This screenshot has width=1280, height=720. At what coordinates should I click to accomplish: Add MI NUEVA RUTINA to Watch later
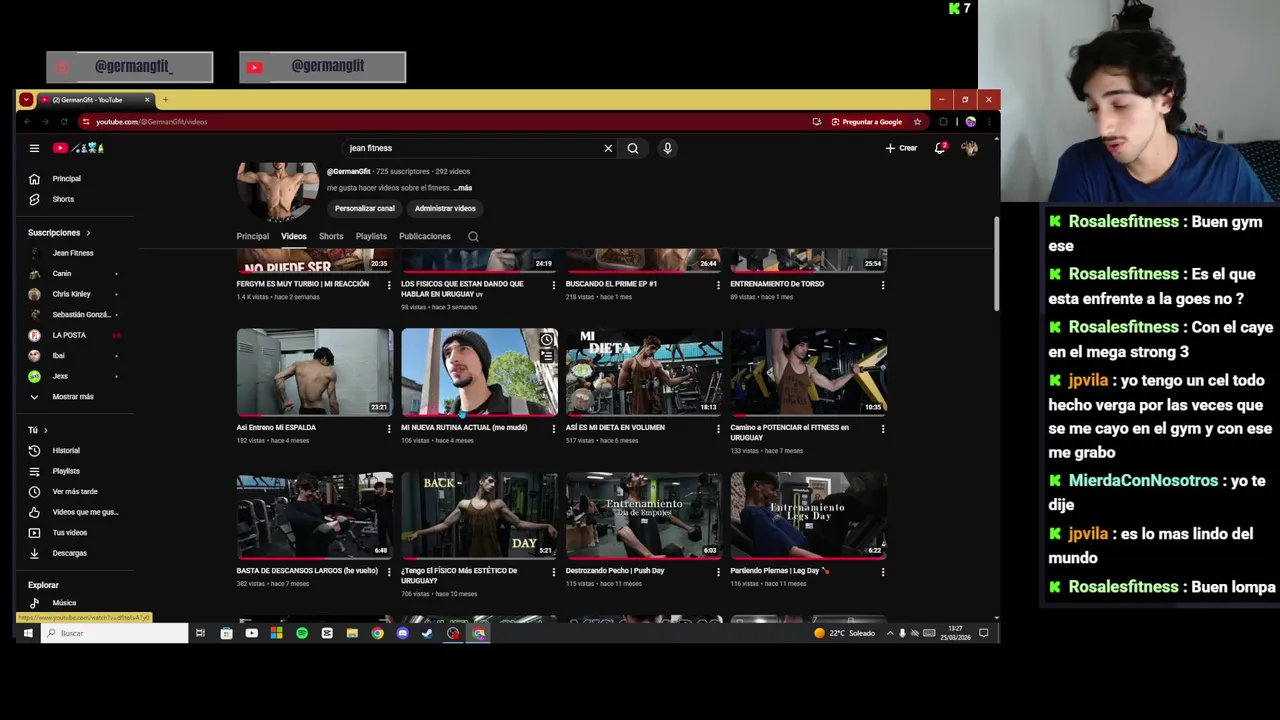click(546, 340)
